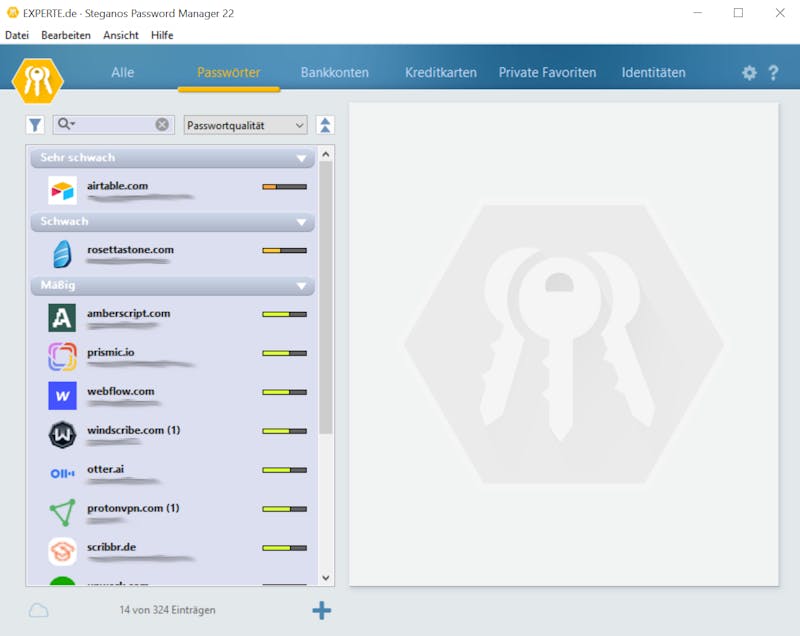The image size is (800, 636).
Task: Toggle sort order with the arrows icon
Action: (x=325, y=125)
